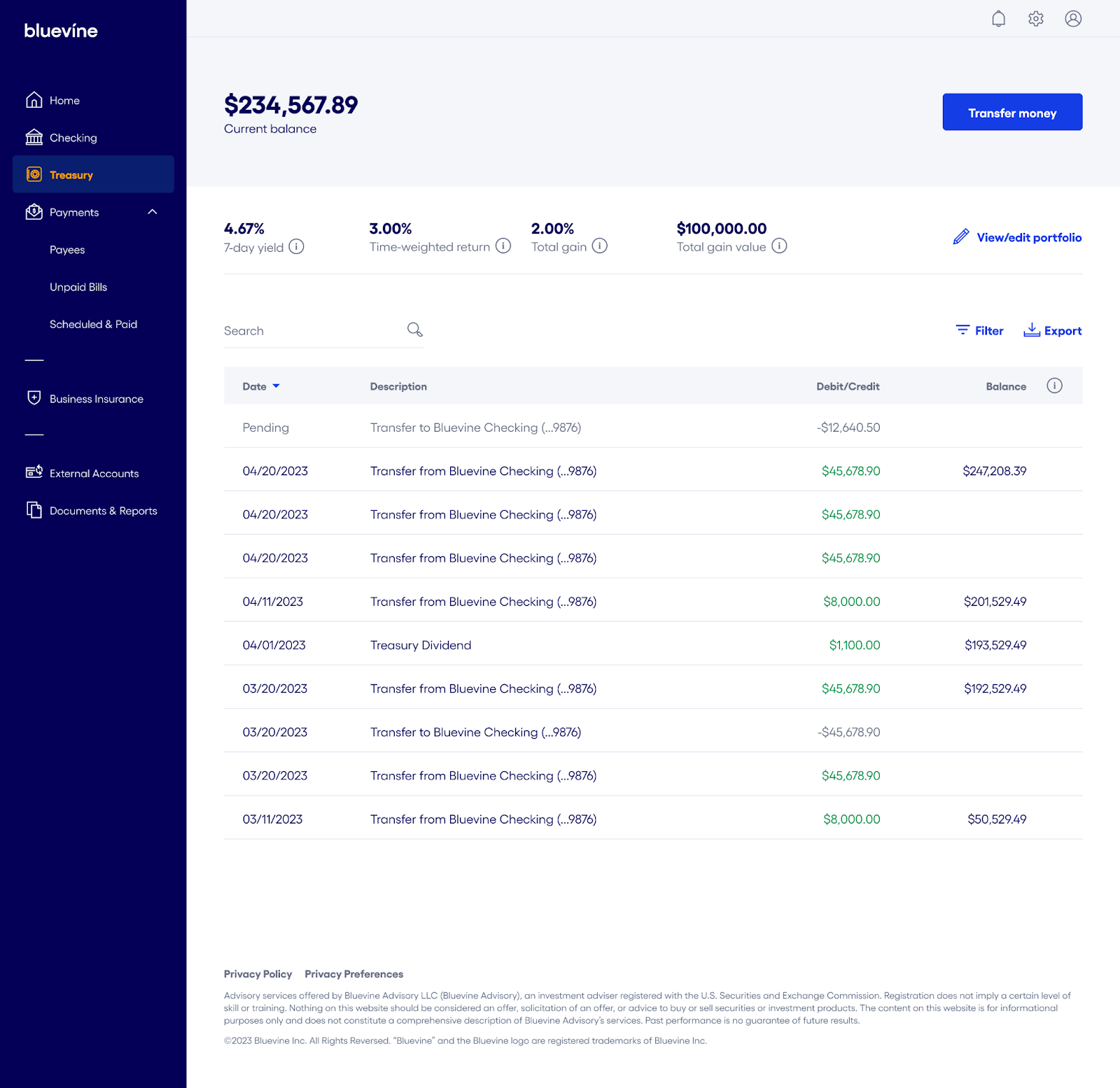
Task: Select Treasury in sidebar
Action: point(93,174)
